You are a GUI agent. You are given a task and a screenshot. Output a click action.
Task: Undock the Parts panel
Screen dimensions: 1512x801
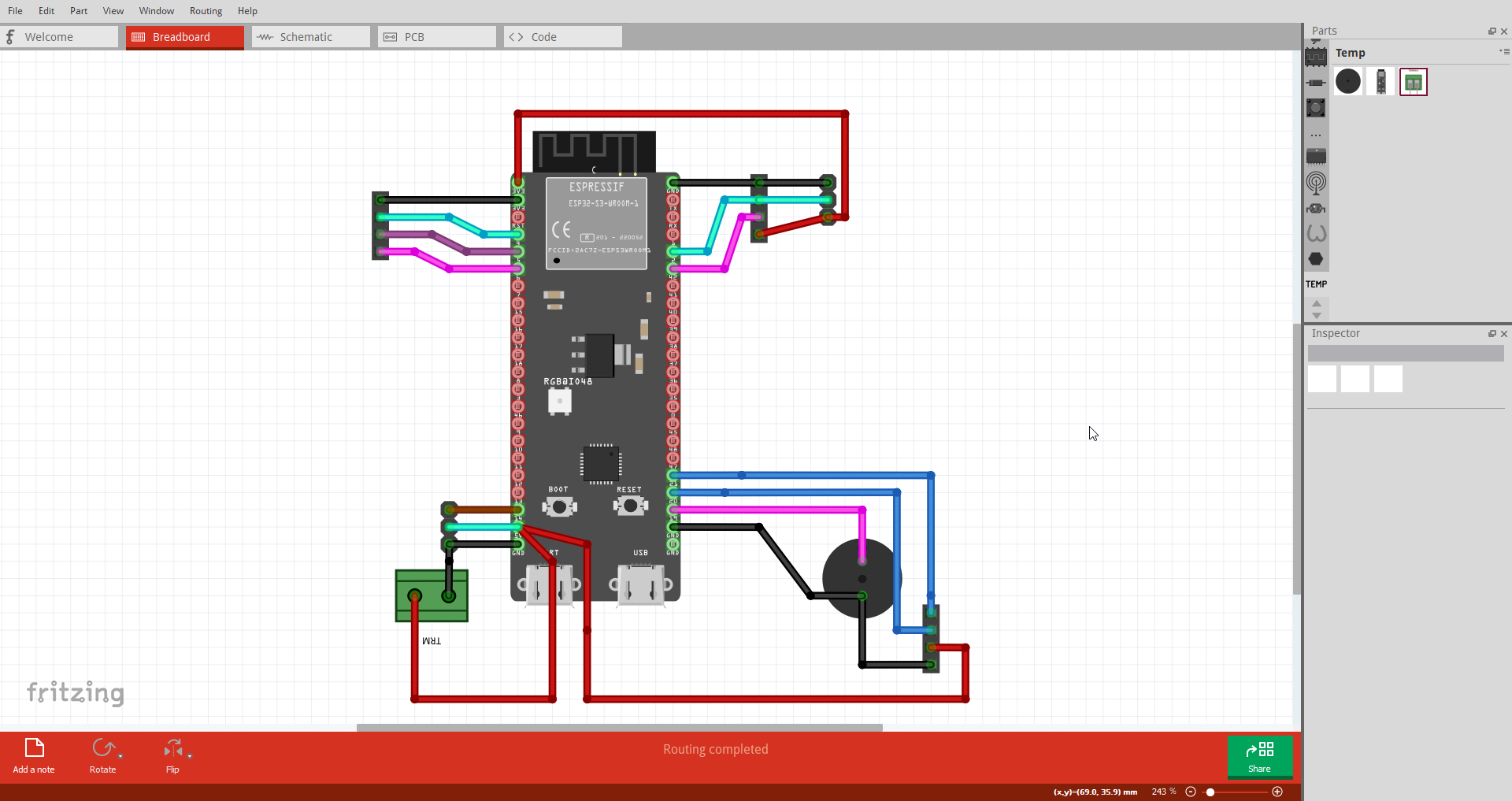coord(1492,32)
